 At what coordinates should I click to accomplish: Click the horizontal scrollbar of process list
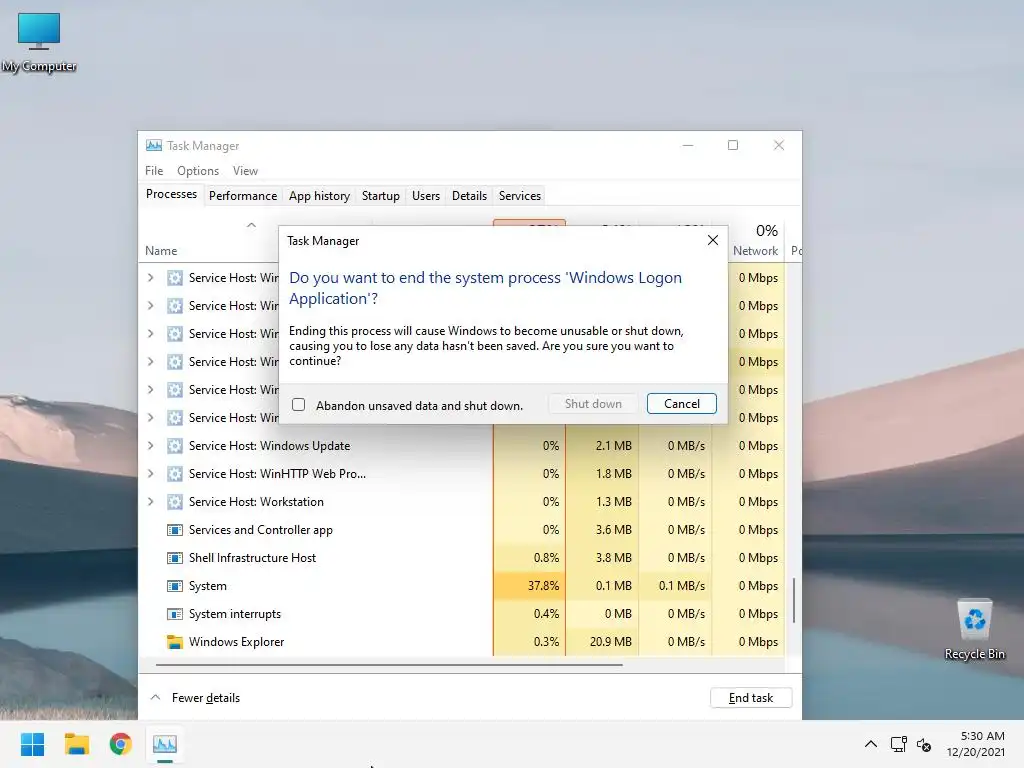[x=389, y=665]
